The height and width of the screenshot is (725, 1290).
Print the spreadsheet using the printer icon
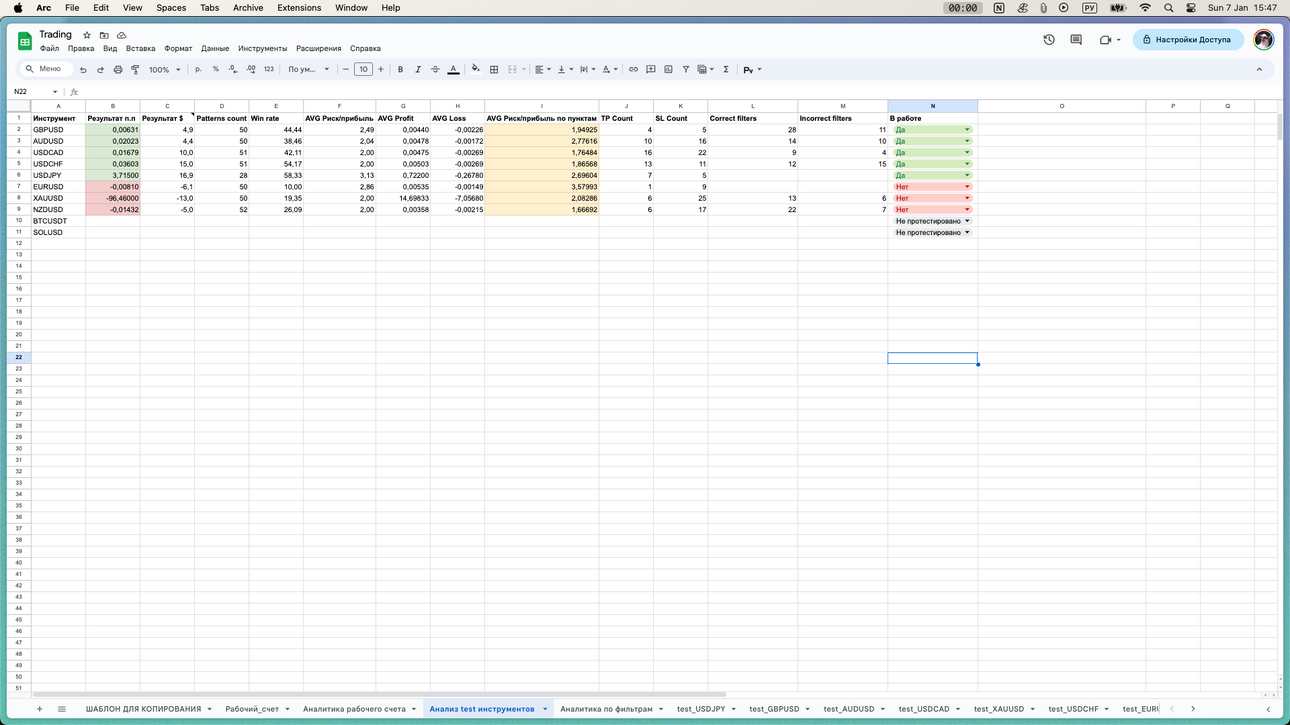118,70
